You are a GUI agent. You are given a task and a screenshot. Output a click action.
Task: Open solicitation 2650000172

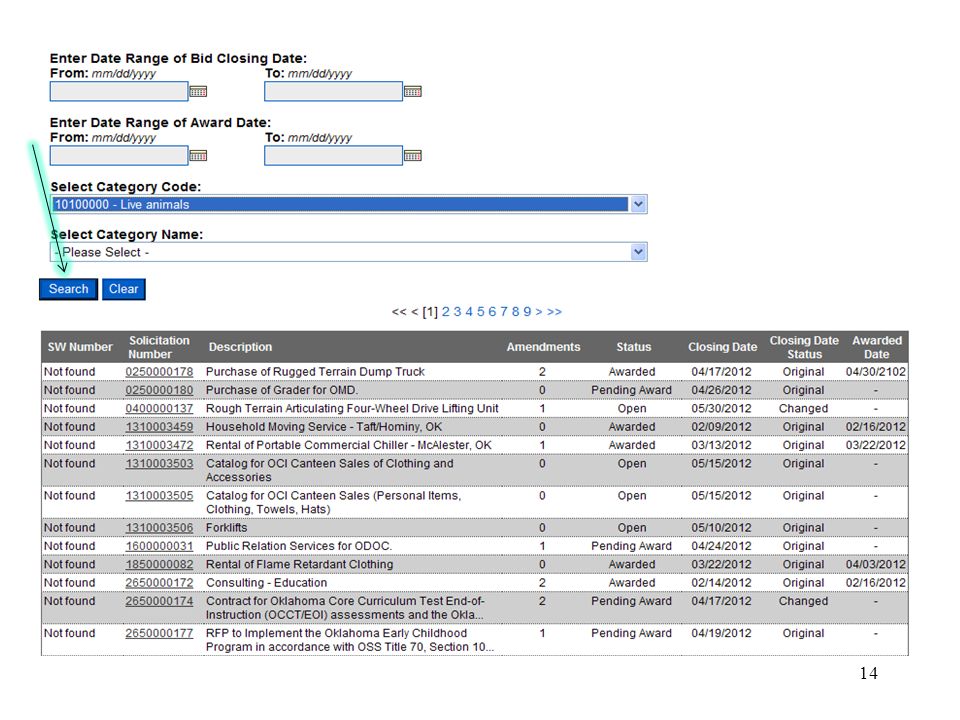click(x=159, y=583)
